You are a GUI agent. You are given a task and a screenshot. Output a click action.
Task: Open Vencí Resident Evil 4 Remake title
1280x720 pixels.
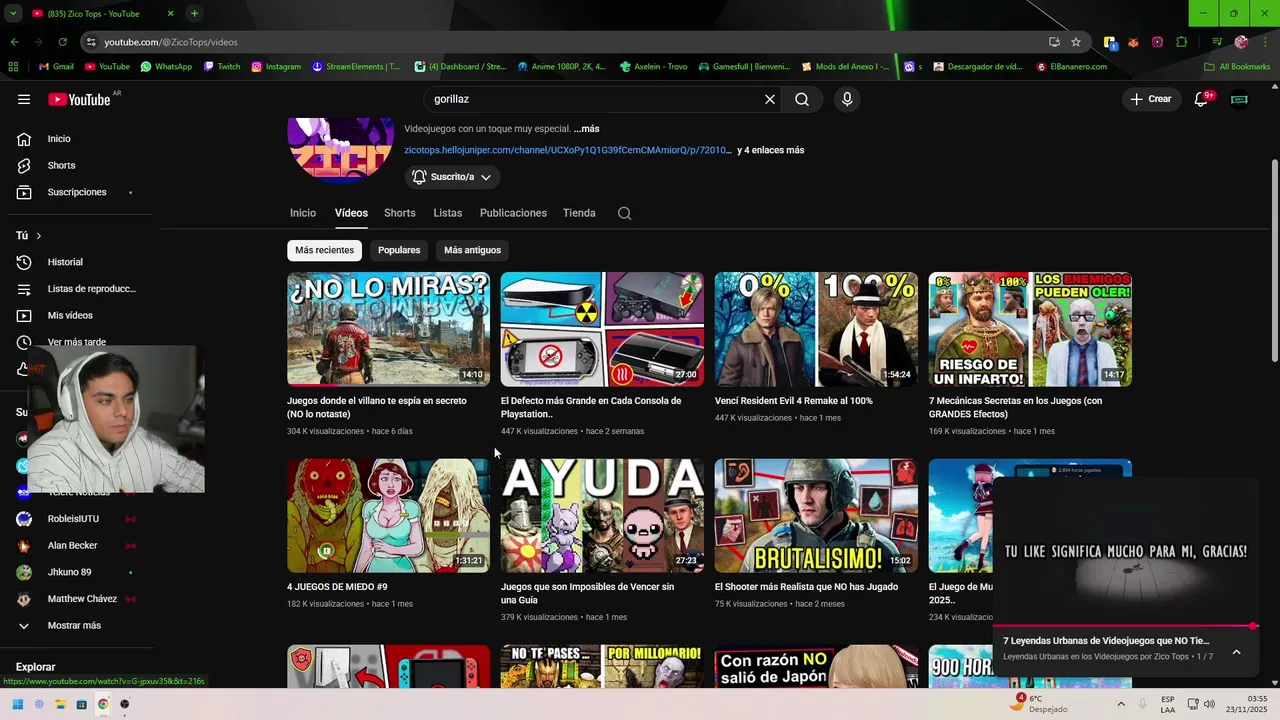point(794,401)
